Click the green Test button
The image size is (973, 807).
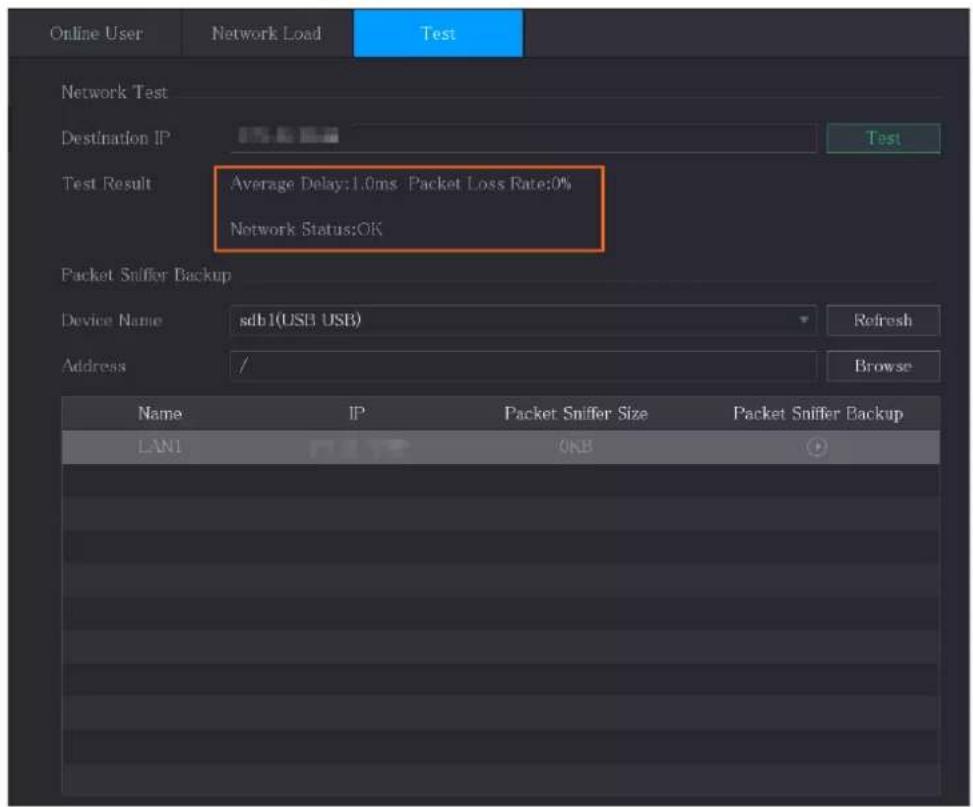pyautogui.click(x=883, y=138)
